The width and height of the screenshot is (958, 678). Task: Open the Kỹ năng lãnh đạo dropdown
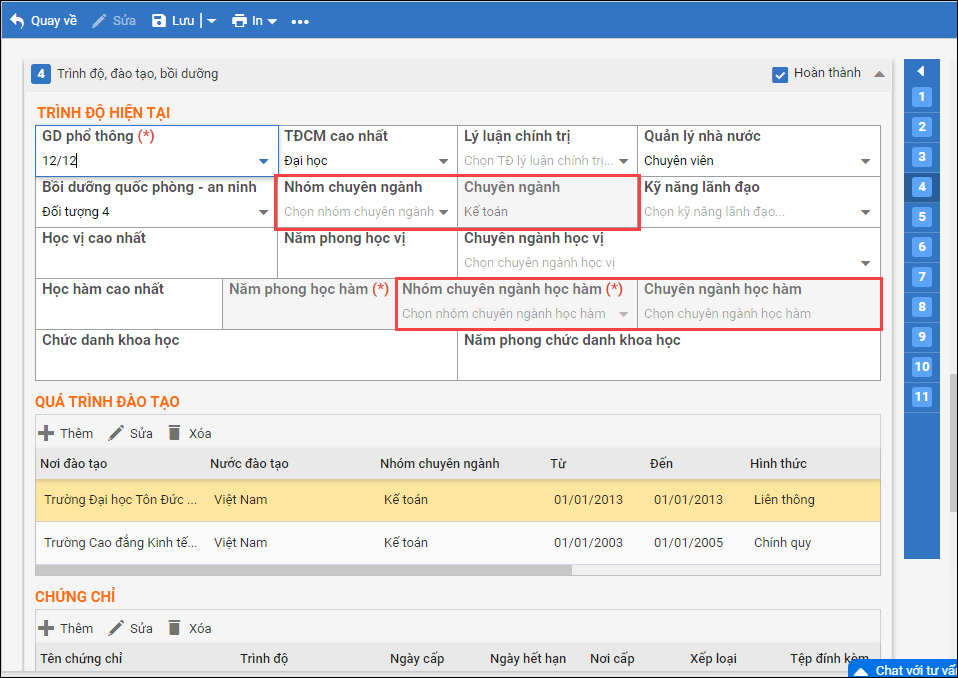pyautogui.click(x=866, y=212)
